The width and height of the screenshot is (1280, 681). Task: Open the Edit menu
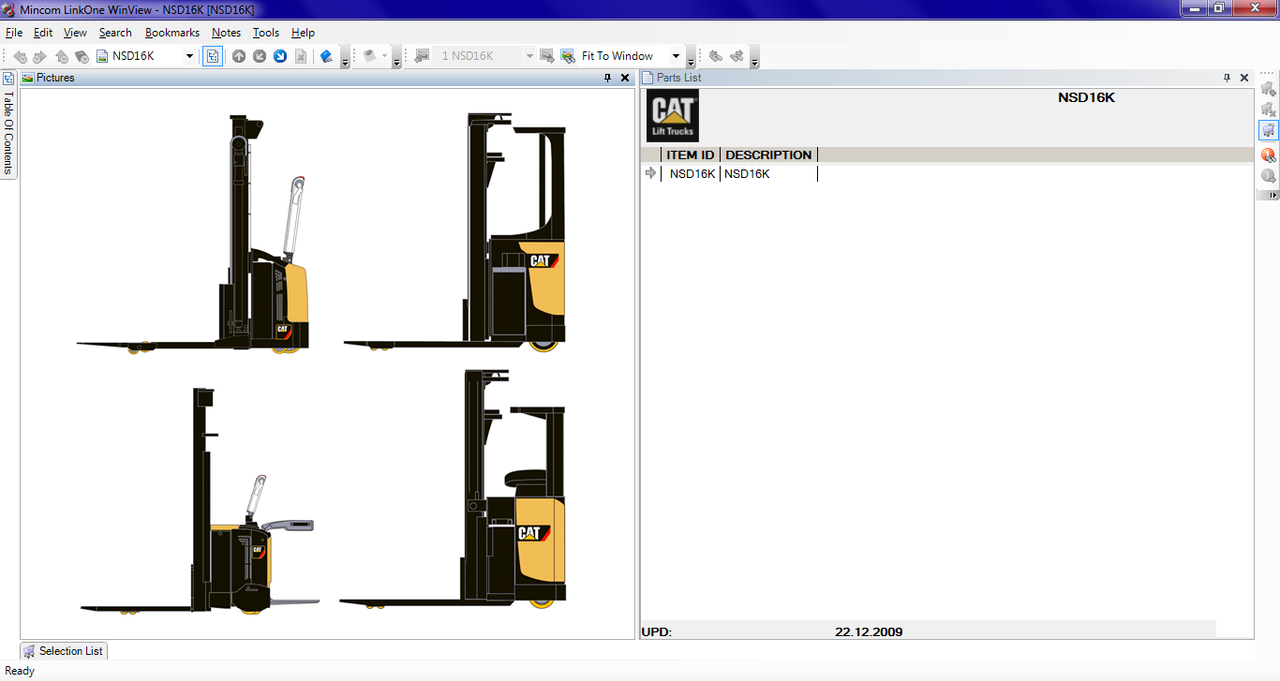[x=43, y=33]
